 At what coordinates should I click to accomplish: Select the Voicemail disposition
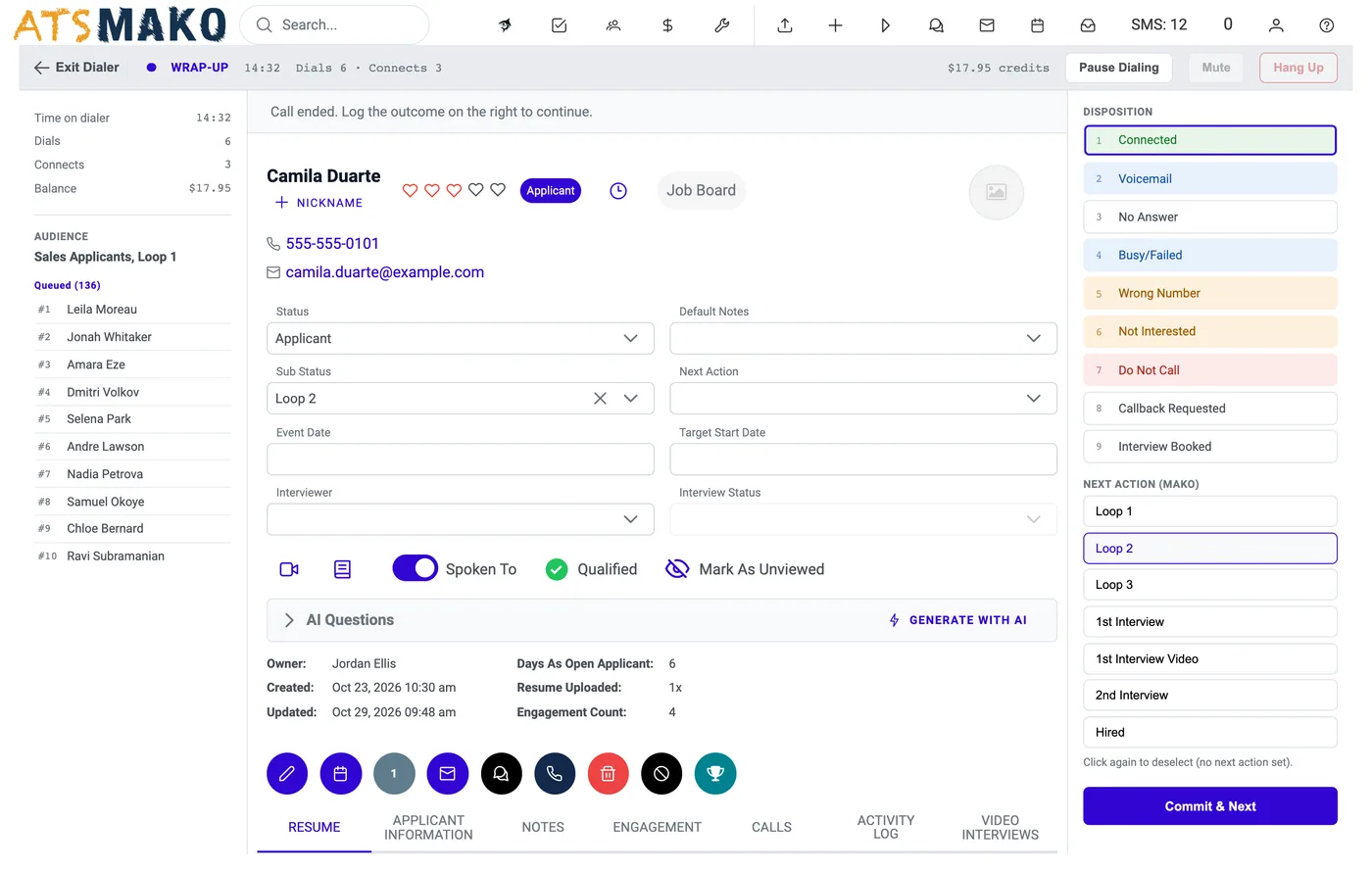pos(1210,178)
